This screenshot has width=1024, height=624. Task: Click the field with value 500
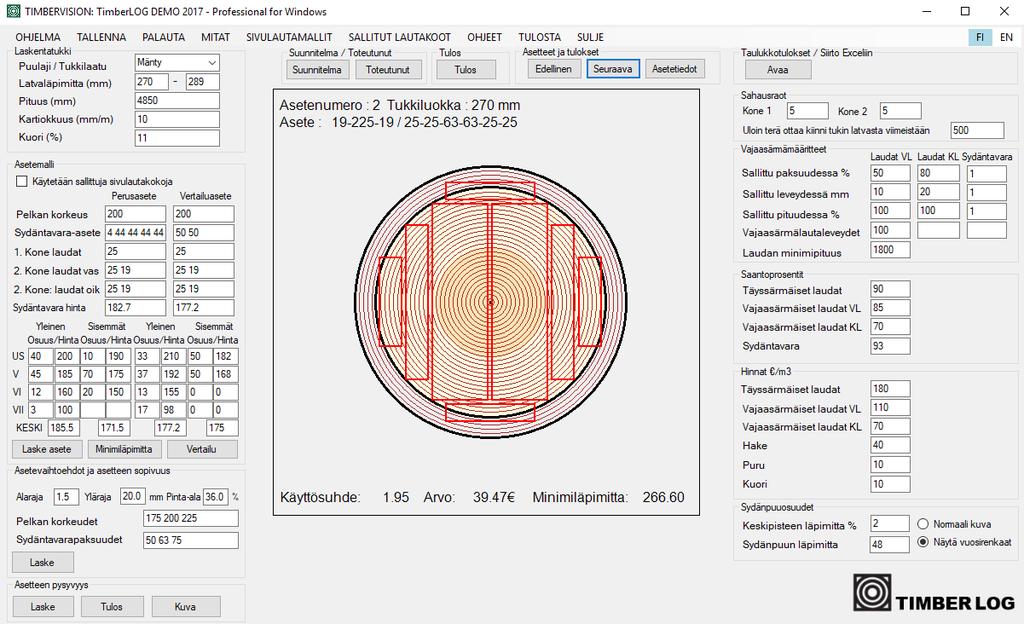[x=977, y=131]
